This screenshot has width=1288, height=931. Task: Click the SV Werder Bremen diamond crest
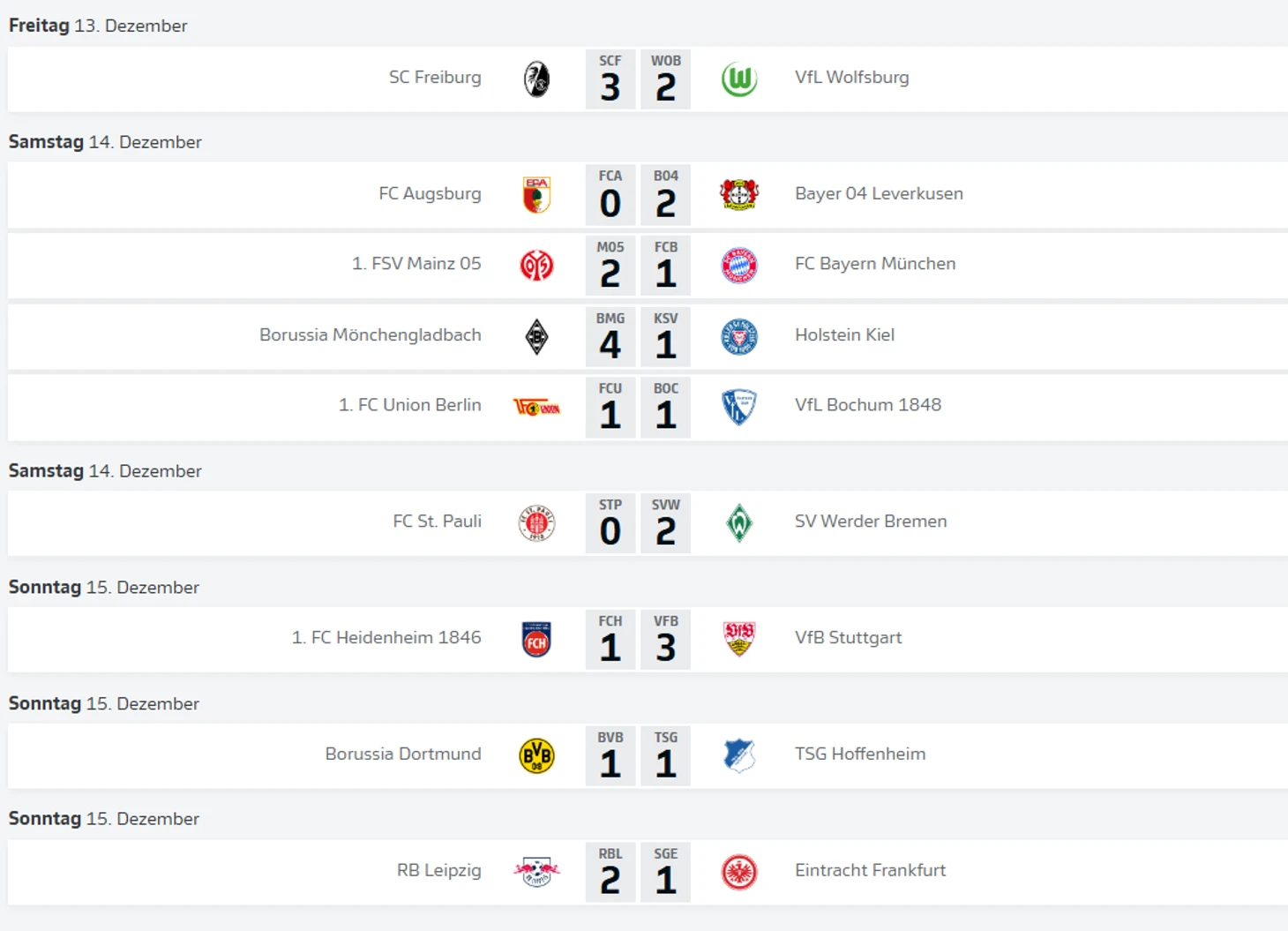click(x=738, y=523)
